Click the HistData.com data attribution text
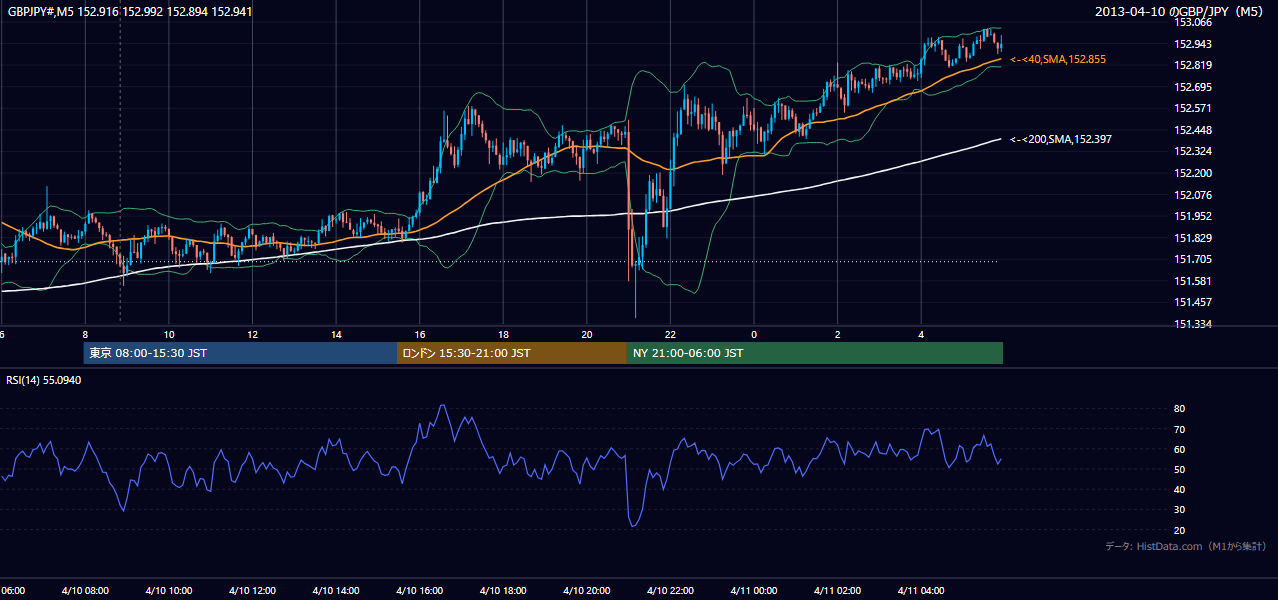Screen dimensions: 1278x600 1186,546
